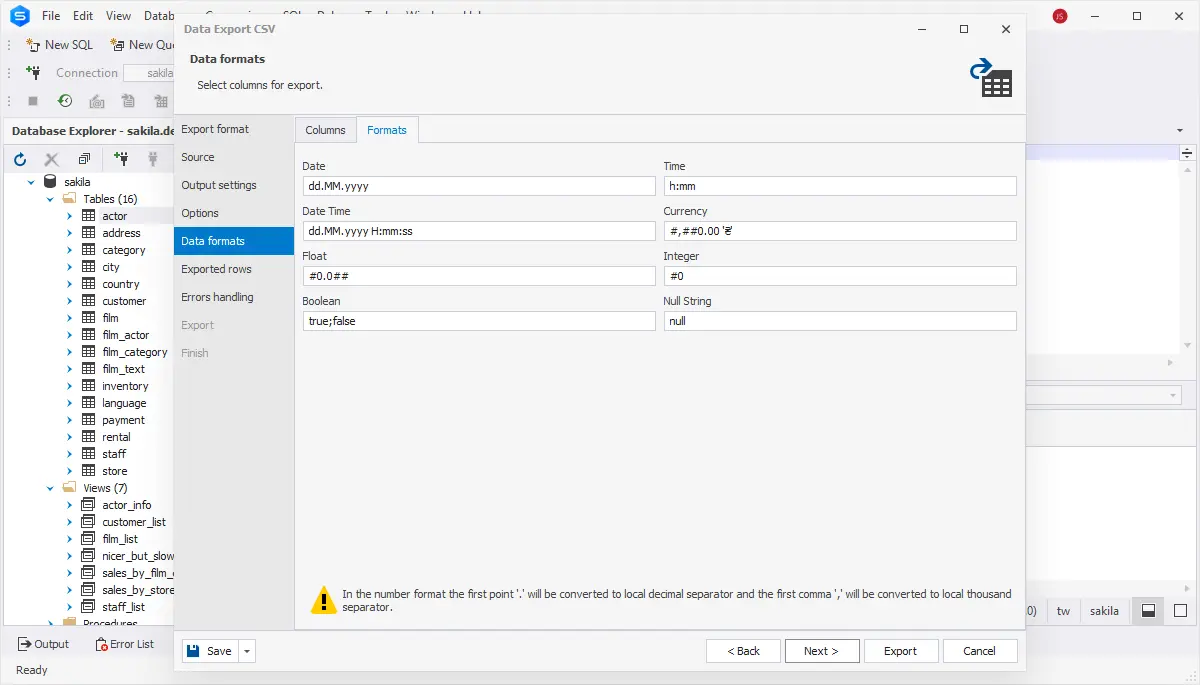
Task: Open the Edit menu
Action: pyautogui.click(x=83, y=16)
